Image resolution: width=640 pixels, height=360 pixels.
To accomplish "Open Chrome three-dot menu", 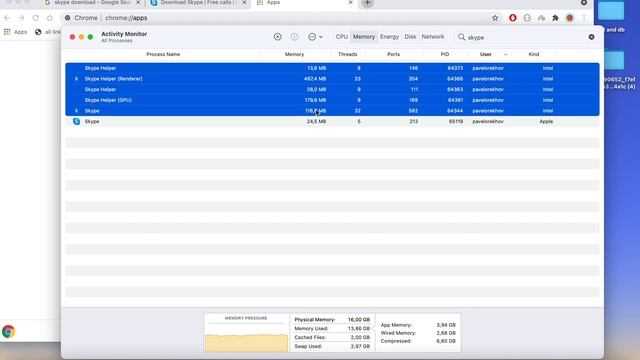I will [x=584, y=18].
